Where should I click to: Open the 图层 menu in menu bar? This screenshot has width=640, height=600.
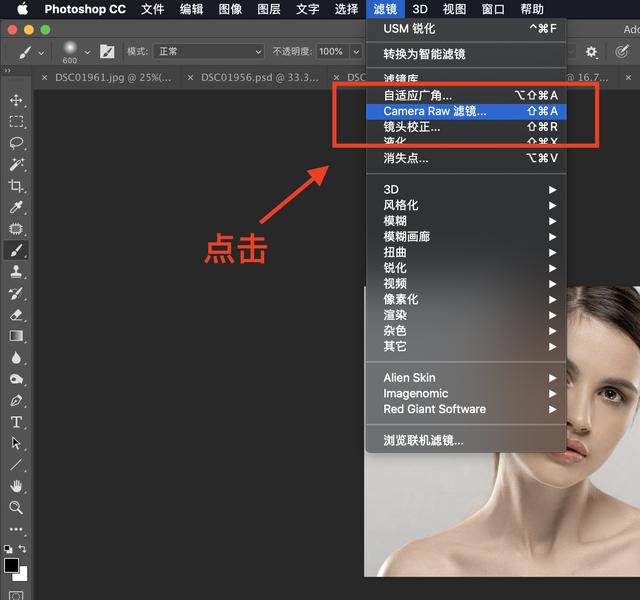coord(269,9)
